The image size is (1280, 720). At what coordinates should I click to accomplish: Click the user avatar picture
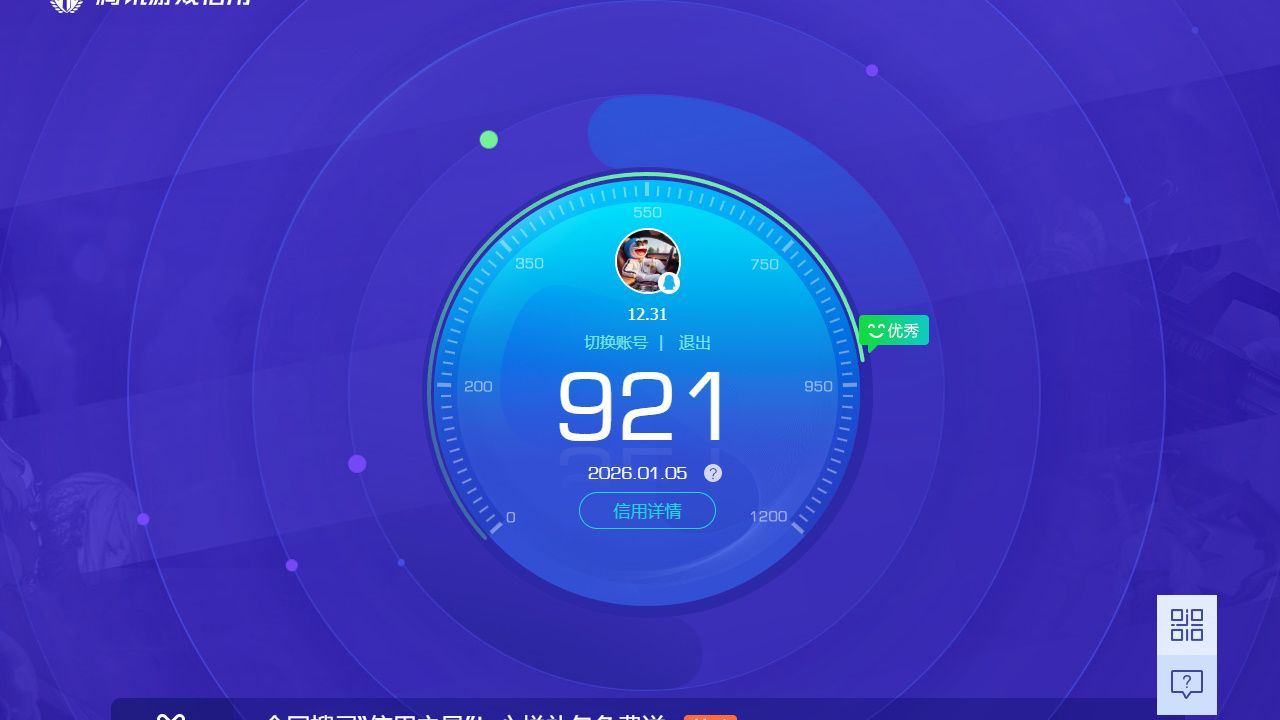[646, 261]
